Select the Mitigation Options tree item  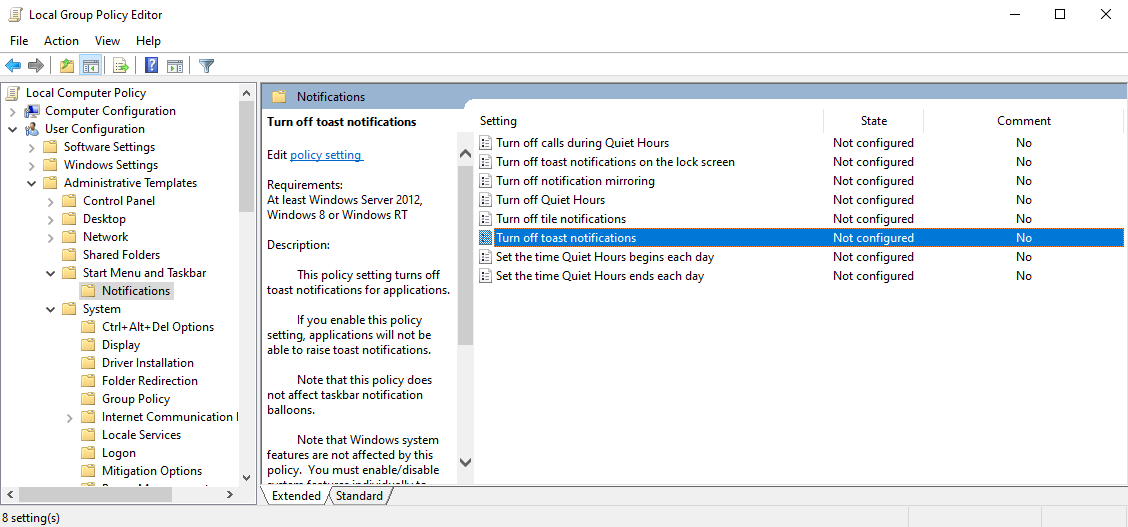pyautogui.click(x=152, y=471)
